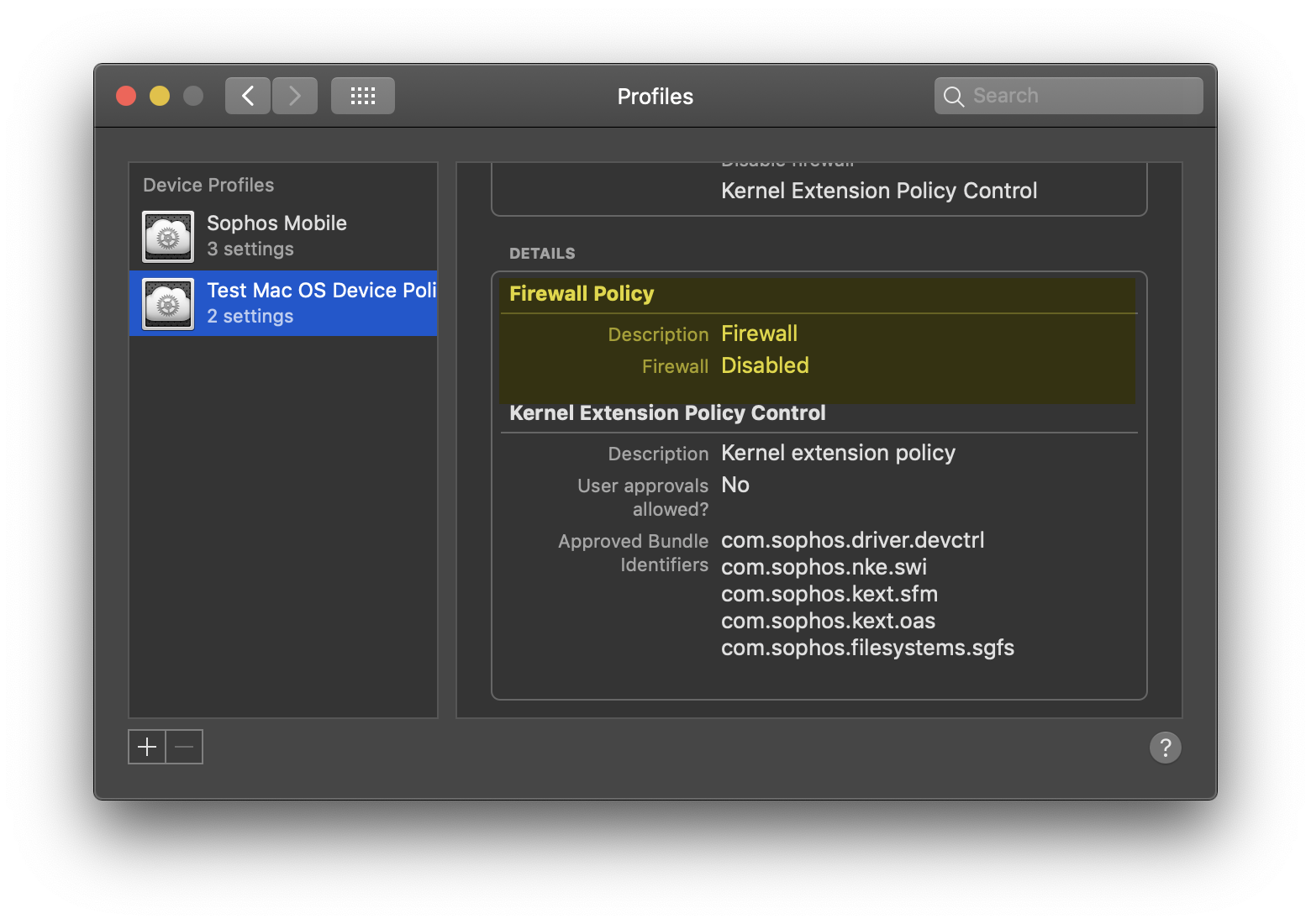Click the Kernel Extension Policy Control details heading

[x=667, y=413]
